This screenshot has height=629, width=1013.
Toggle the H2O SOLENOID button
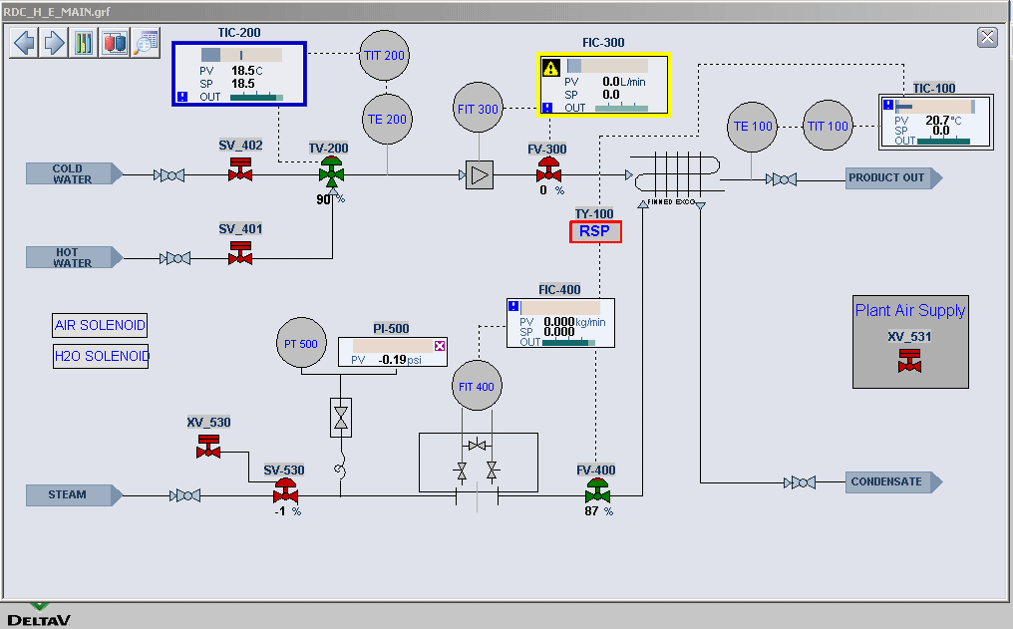tap(101, 356)
